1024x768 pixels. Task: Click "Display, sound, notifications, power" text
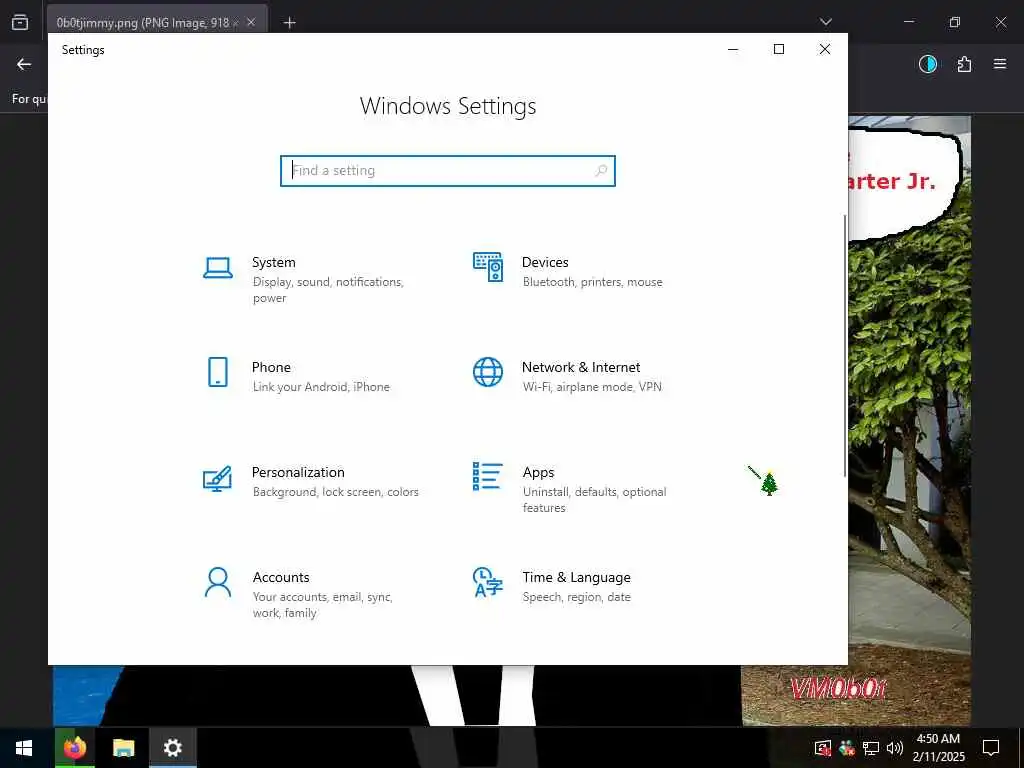click(328, 290)
